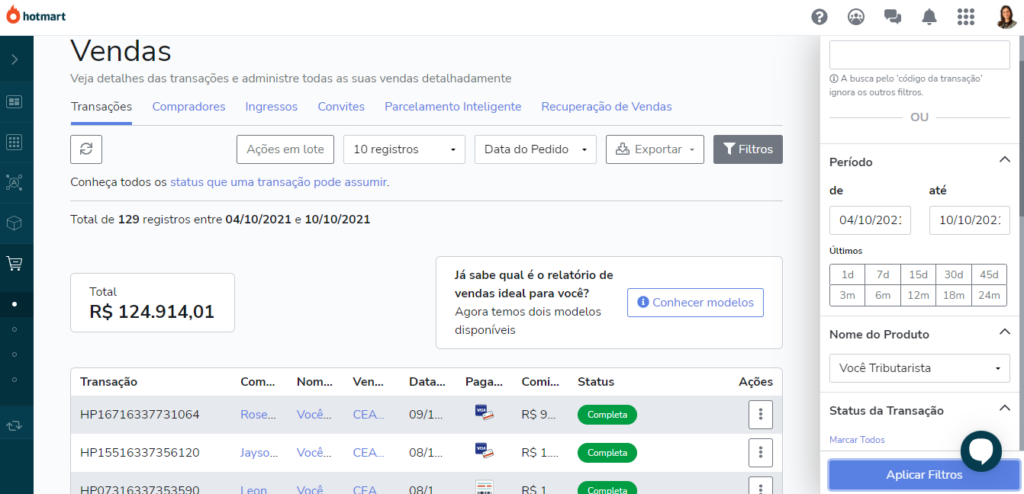The image size is (1024, 494).
Task: Click the Aplicar Filtros button
Action: coord(923,474)
